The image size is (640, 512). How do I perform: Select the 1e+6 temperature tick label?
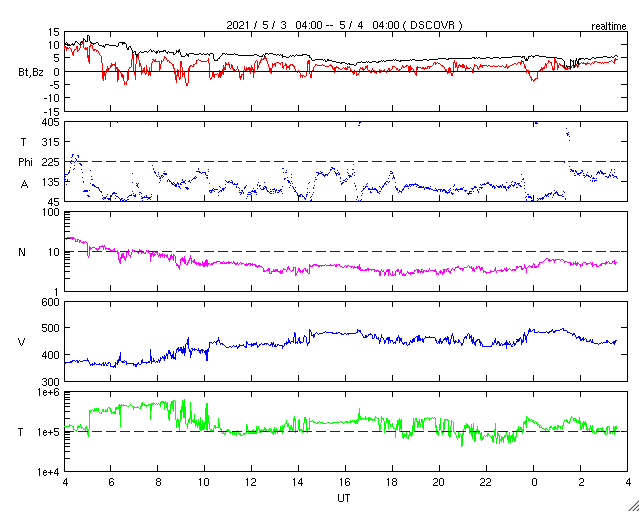[48, 393]
